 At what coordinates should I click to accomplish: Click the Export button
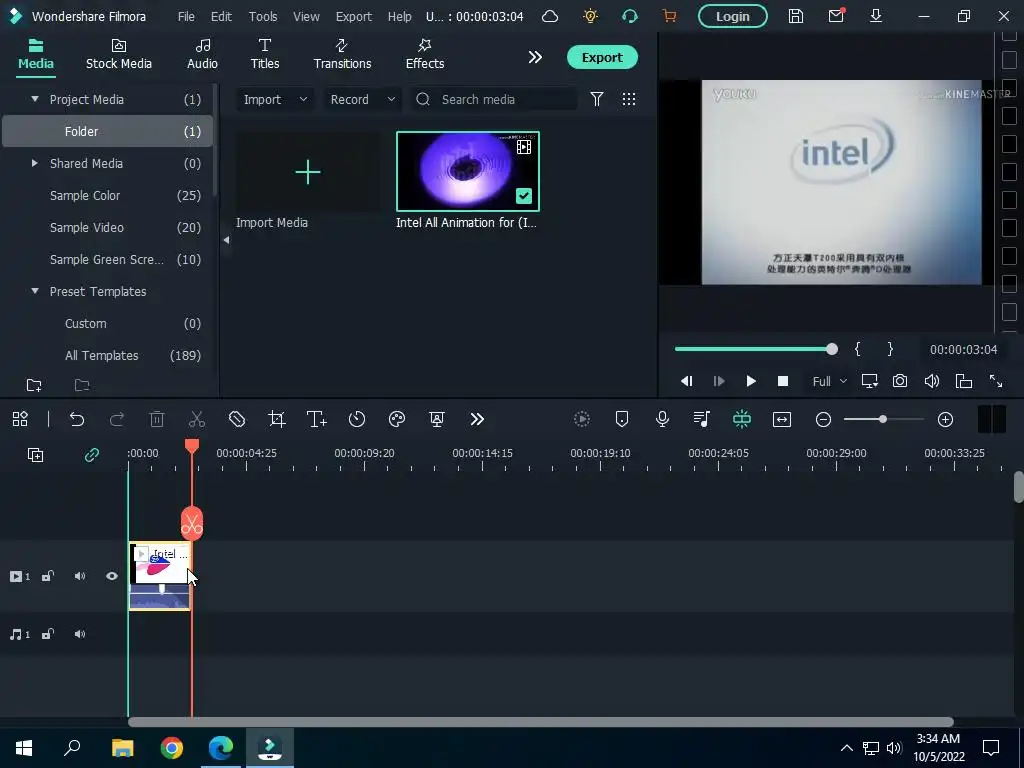click(x=602, y=57)
